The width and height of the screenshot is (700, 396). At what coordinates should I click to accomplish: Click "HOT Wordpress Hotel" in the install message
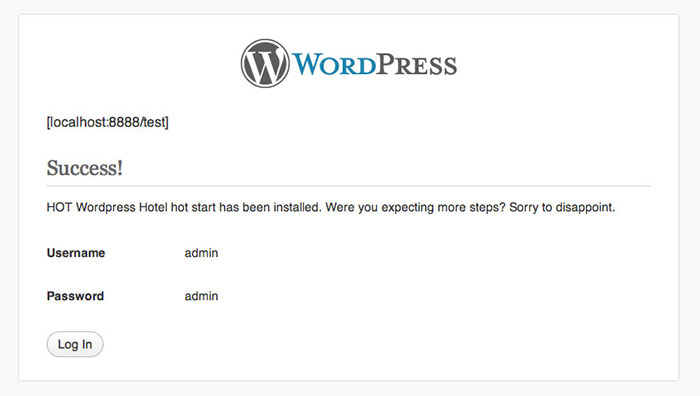point(107,207)
